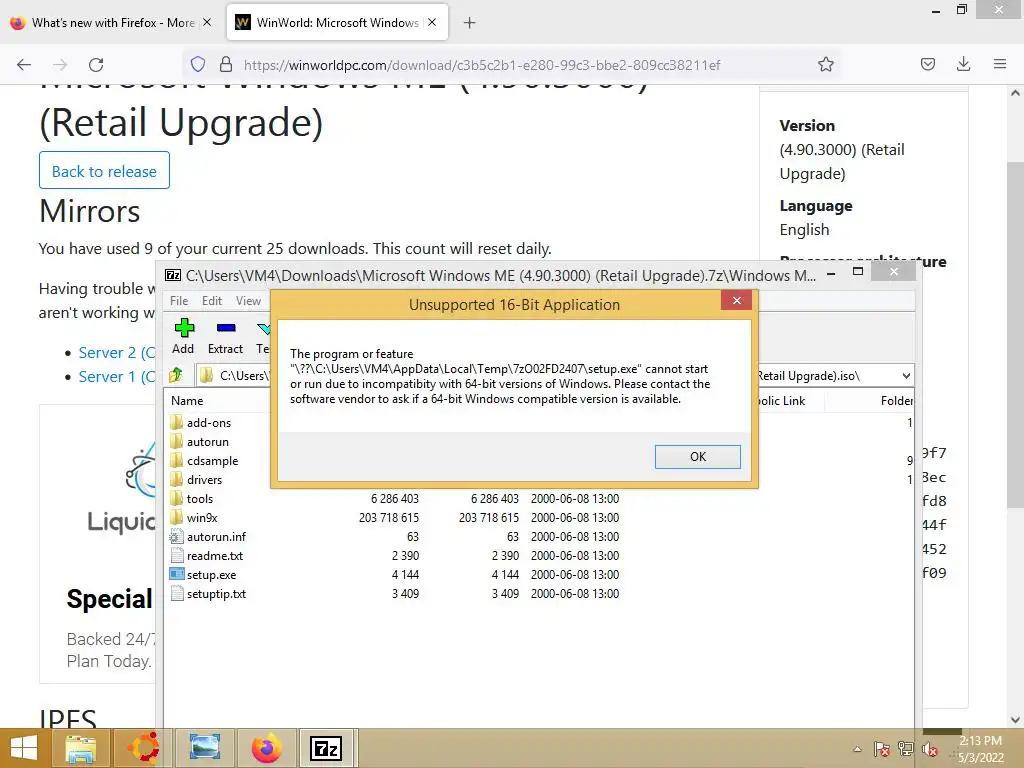Click the Action Center flag tray icon
The height and width of the screenshot is (768, 1024).
(x=882, y=749)
